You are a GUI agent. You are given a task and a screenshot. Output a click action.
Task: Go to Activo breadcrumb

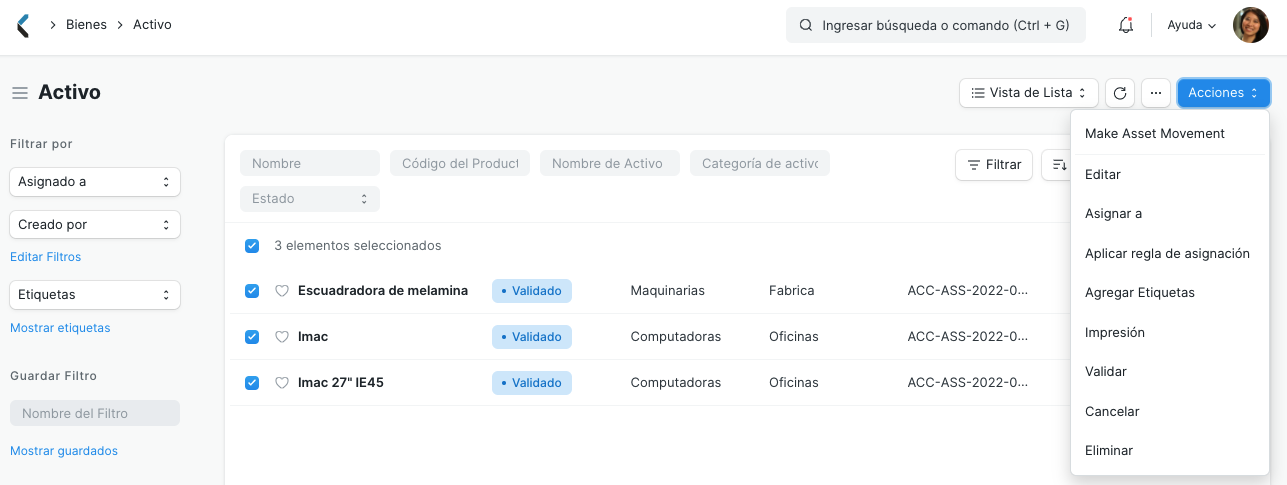tap(152, 25)
